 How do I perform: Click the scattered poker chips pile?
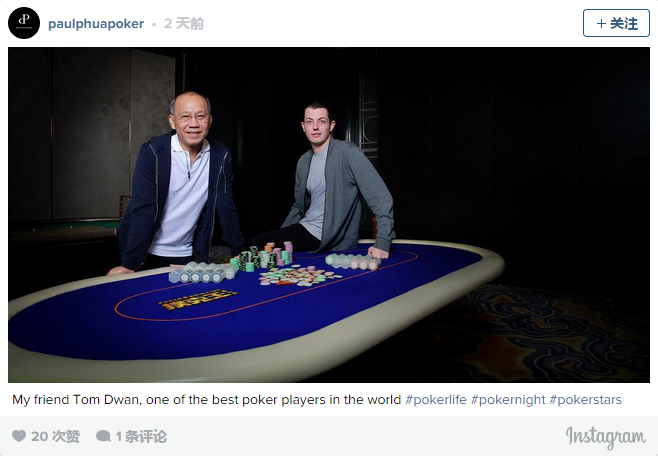tap(299, 276)
